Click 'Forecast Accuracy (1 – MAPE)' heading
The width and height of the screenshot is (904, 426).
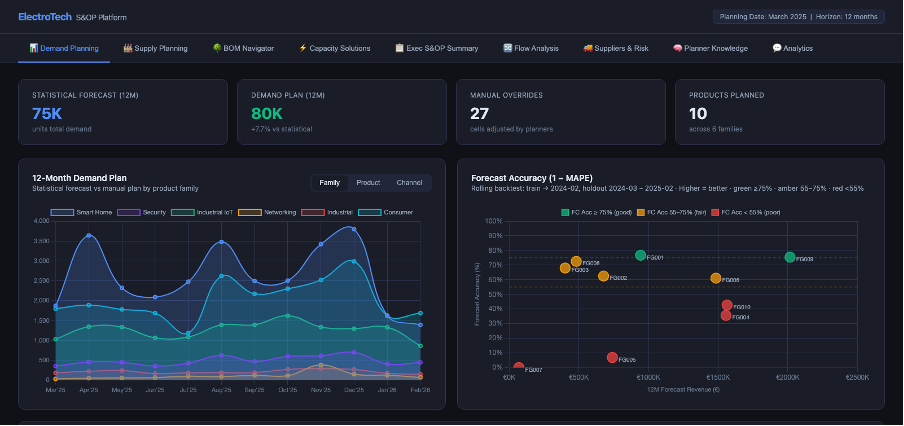(x=532, y=178)
